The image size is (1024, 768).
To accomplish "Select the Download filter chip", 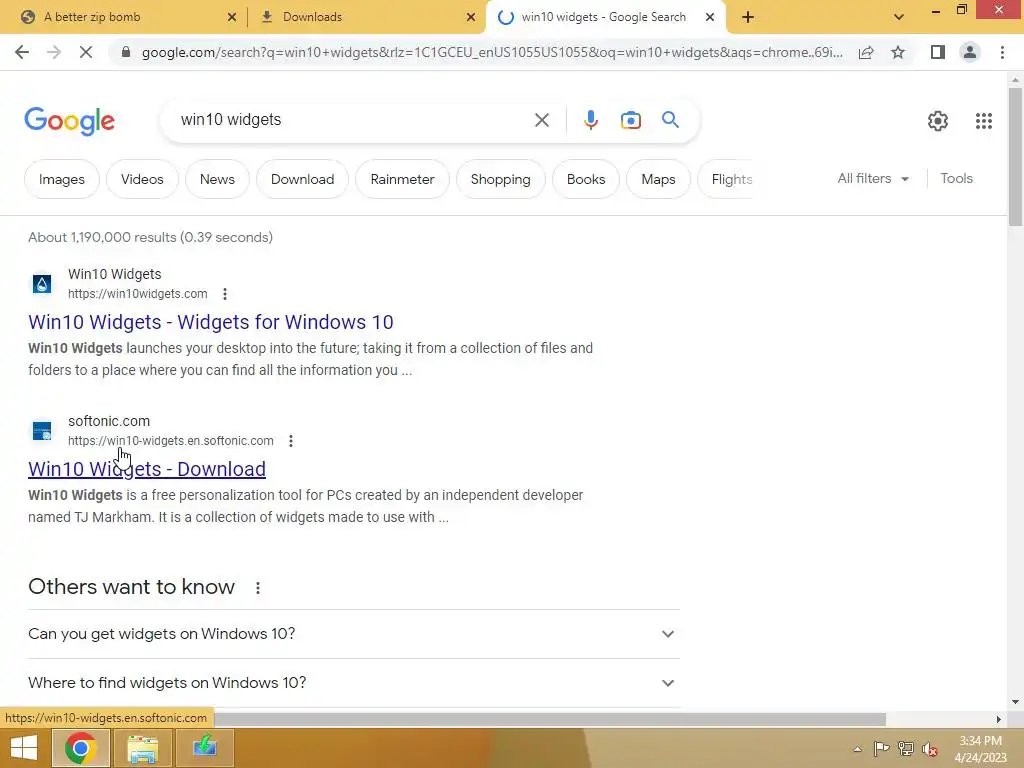I will [302, 179].
